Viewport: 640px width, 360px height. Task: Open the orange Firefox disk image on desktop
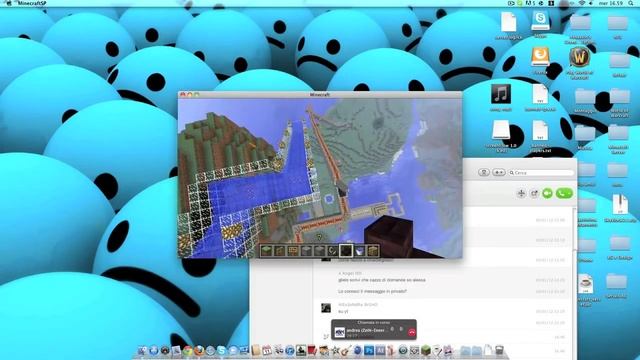540,57
